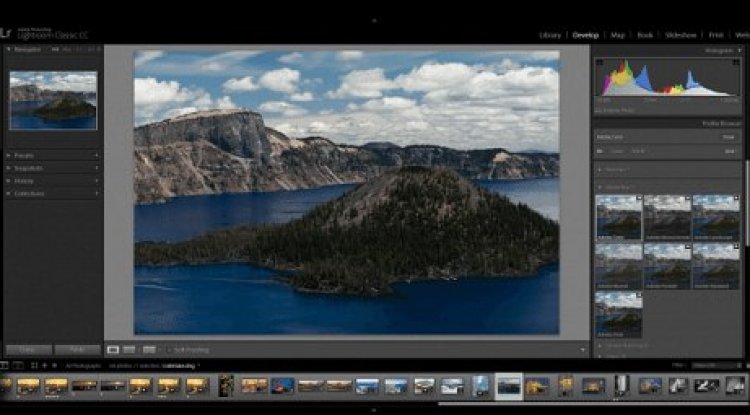Click the grid view icon above filmstrip
This screenshot has width=750, height=415.
click(34, 365)
